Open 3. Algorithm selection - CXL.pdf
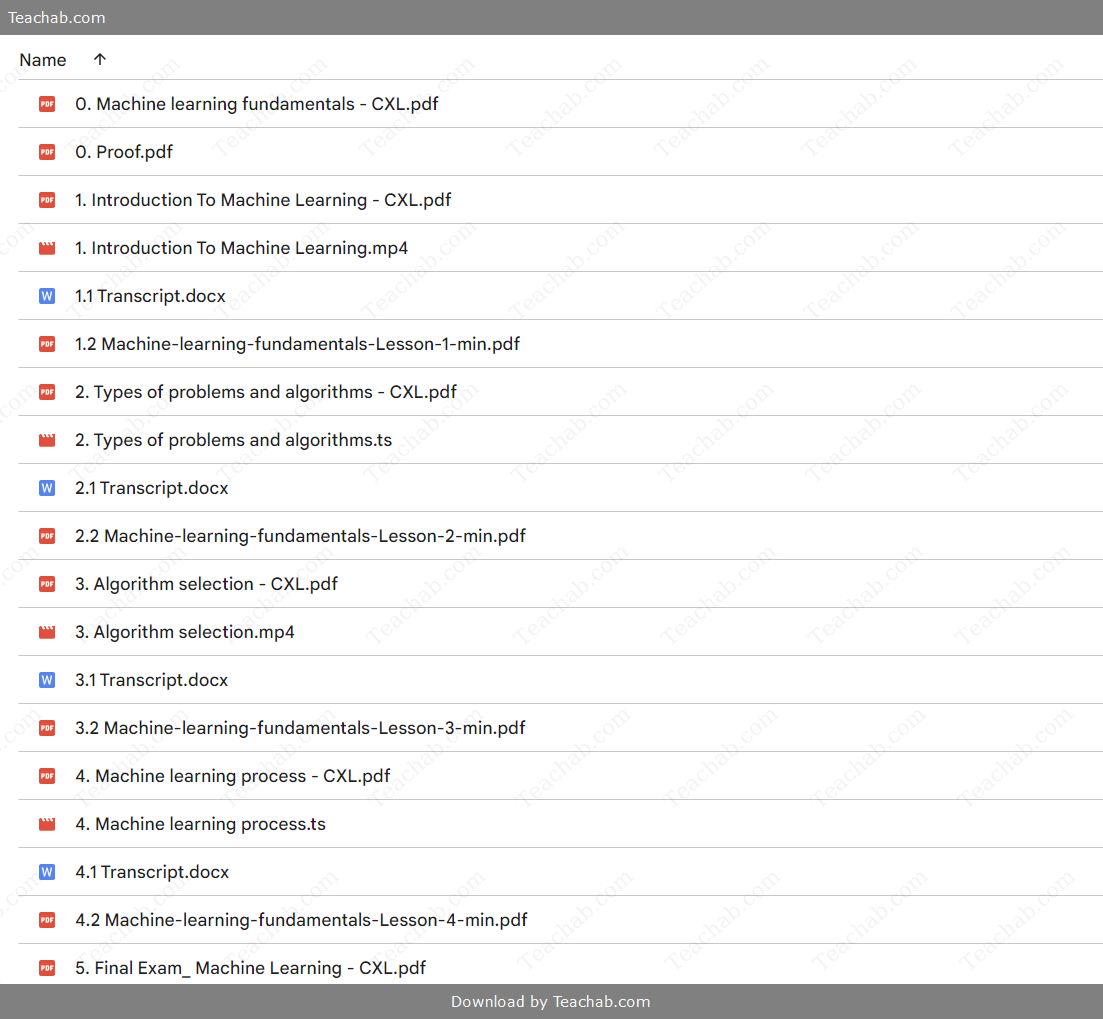The width and height of the screenshot is (1103, 1019). [x=206, y=584]
